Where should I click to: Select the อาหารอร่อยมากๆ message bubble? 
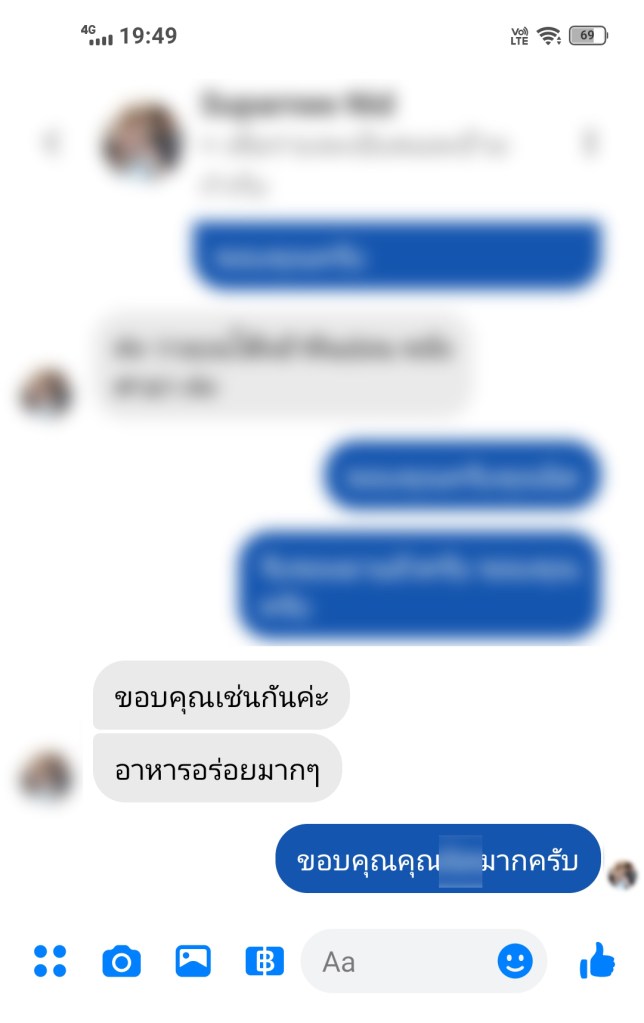point(217,768)
